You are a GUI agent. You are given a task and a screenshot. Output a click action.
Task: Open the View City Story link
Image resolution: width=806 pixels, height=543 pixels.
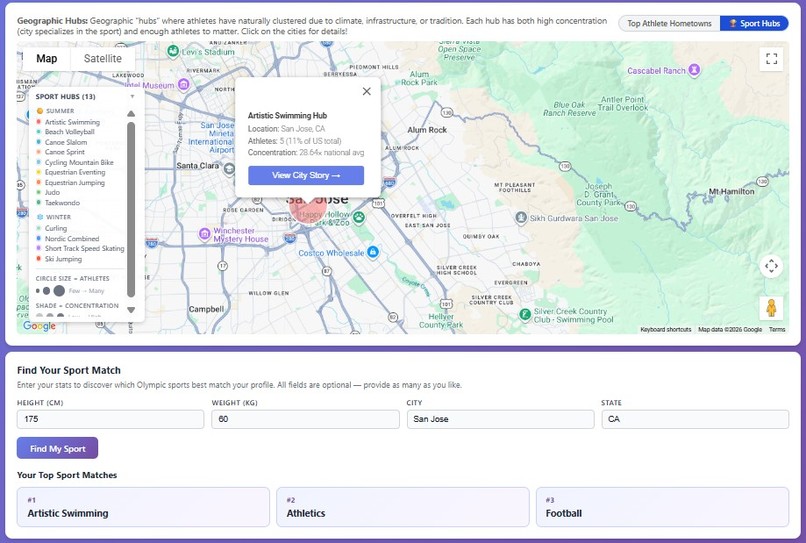pyautogui.click(x=306, y=175)
